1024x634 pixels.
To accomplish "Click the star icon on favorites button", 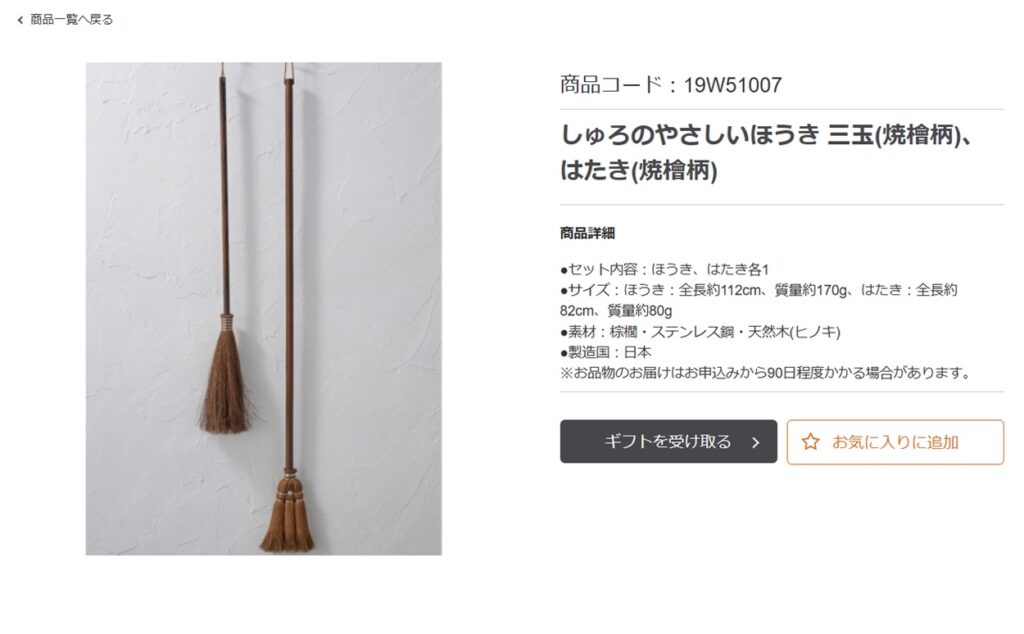I will pyautogui.click(x=810, y=442).
